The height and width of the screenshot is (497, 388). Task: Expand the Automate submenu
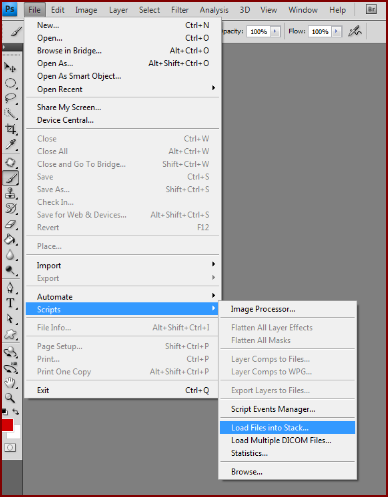(123, 297)
